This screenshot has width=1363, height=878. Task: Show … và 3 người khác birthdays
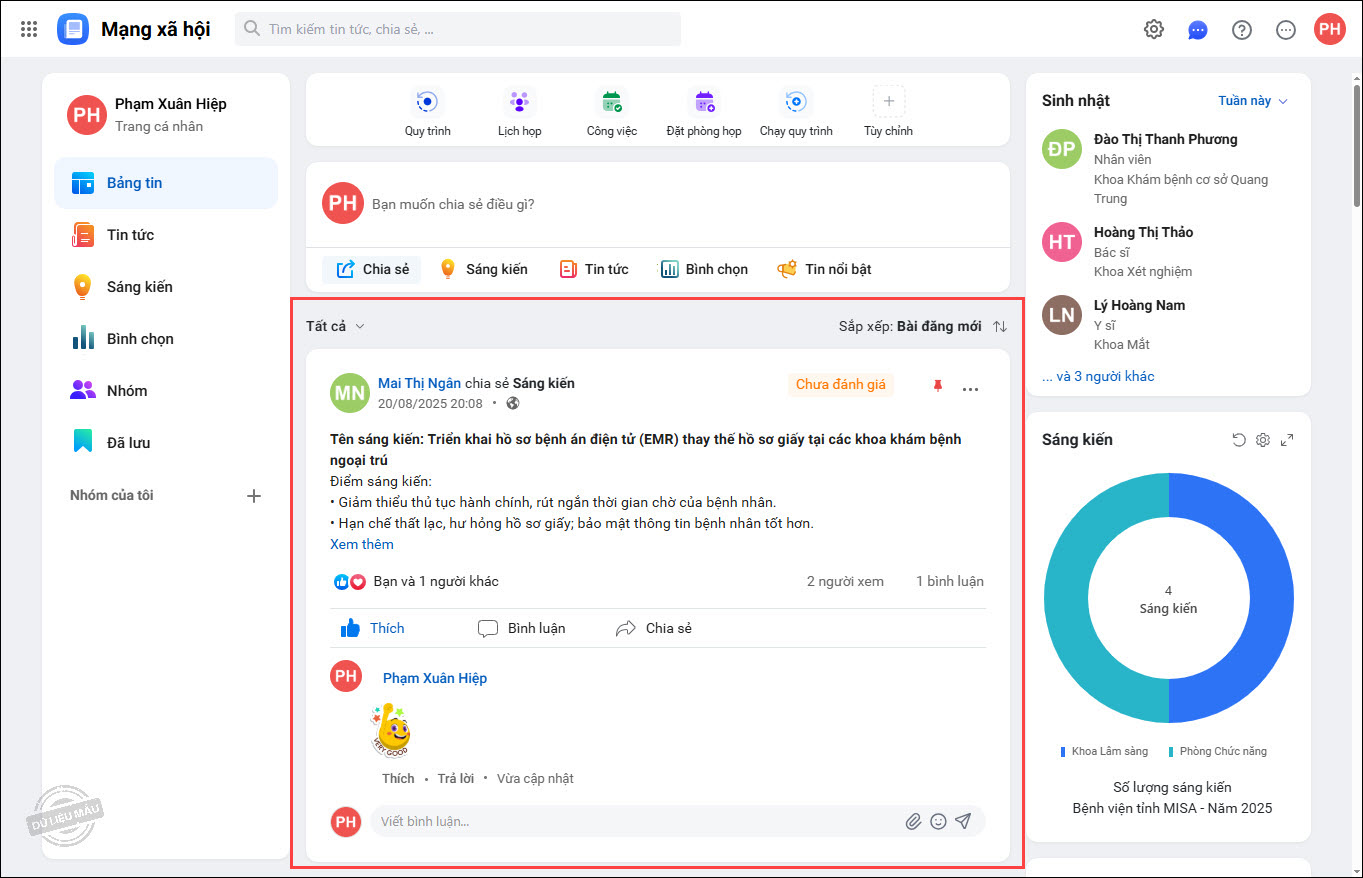(x=1098, y=377)
